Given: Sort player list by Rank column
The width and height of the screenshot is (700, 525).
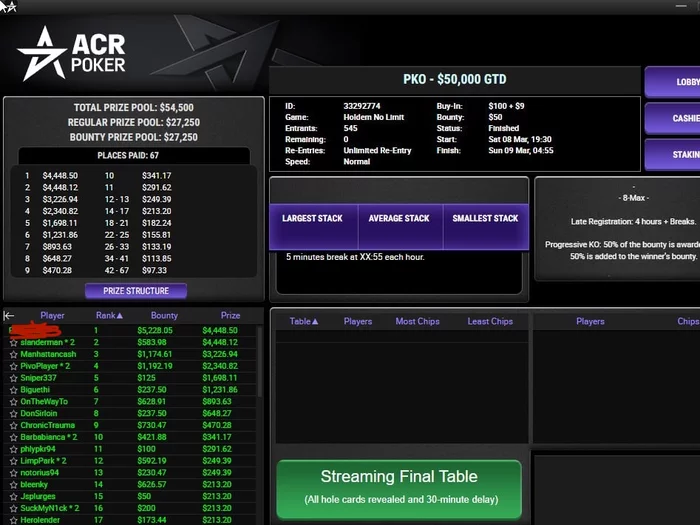Looking at the screenshot, I should (x=109, y=316).
